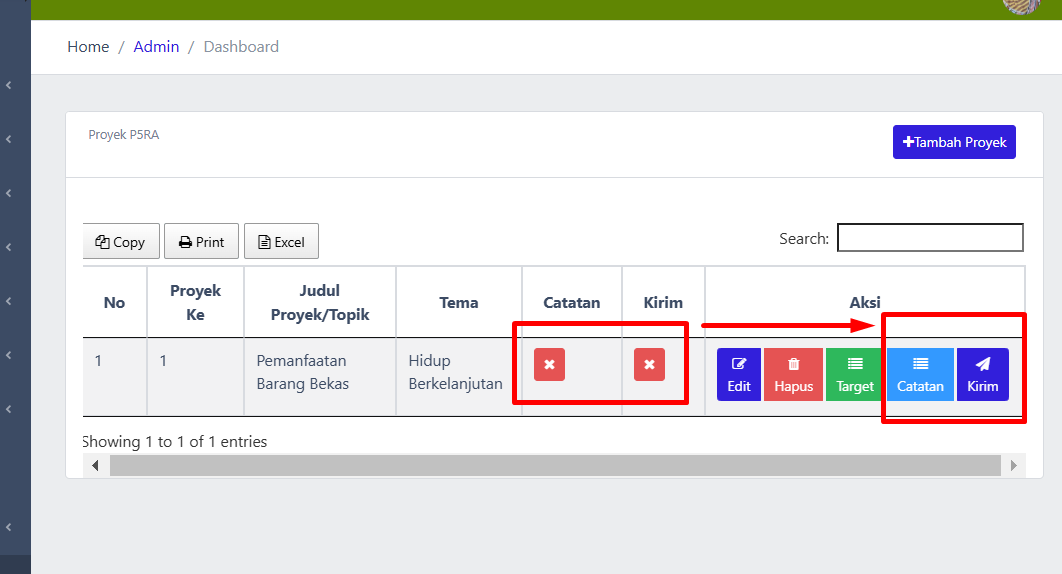Image resolution: width=1062 pixels, height=574 pixels.
Task: Click the red X under the Kirim column
Action: [x=649, y=365]
